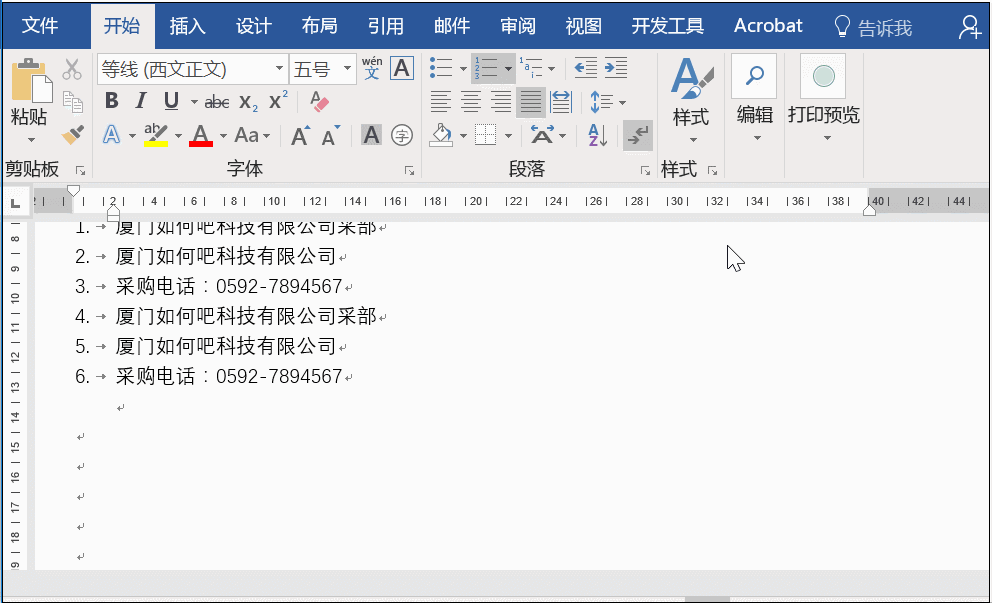Screen dimensions: 992x603
Task: Expand numbering library dropdown arrow
Action: click(x=508, y=68)
